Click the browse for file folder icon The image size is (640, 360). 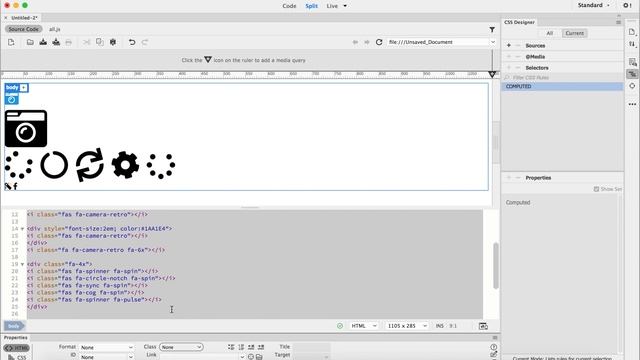[x=259, y=357]
